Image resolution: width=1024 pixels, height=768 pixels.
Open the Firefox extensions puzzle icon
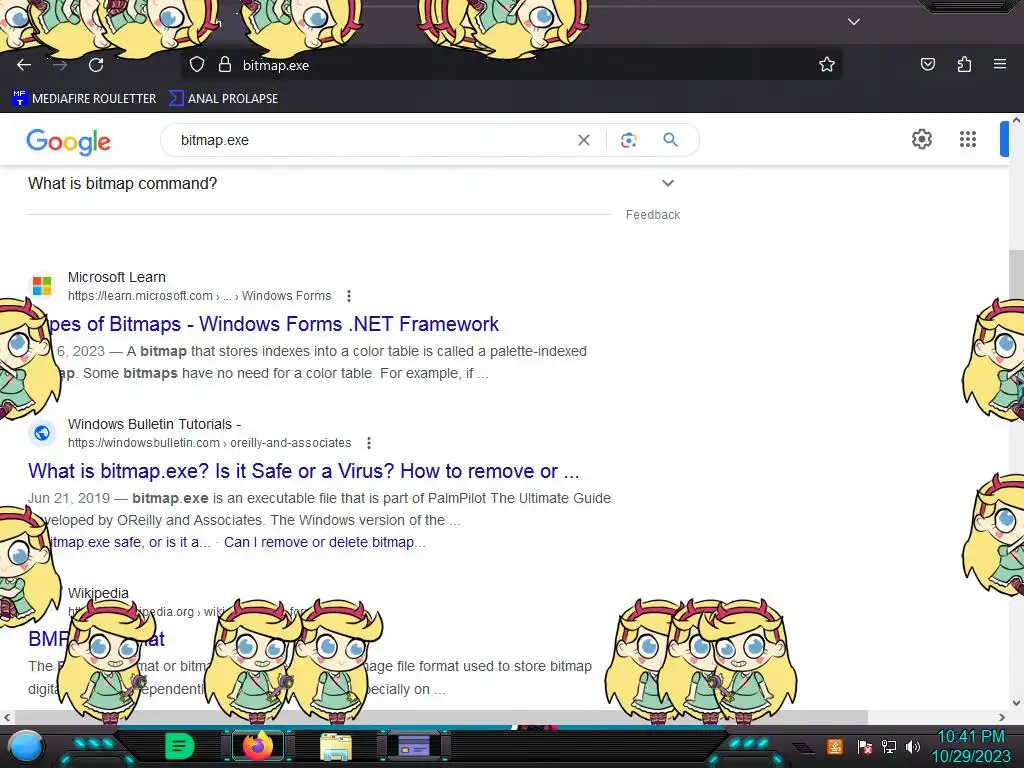pos(964,65)
